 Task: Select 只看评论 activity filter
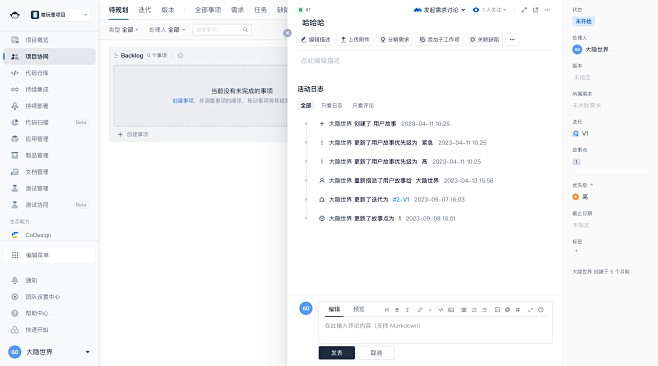(x=363, y=105)
